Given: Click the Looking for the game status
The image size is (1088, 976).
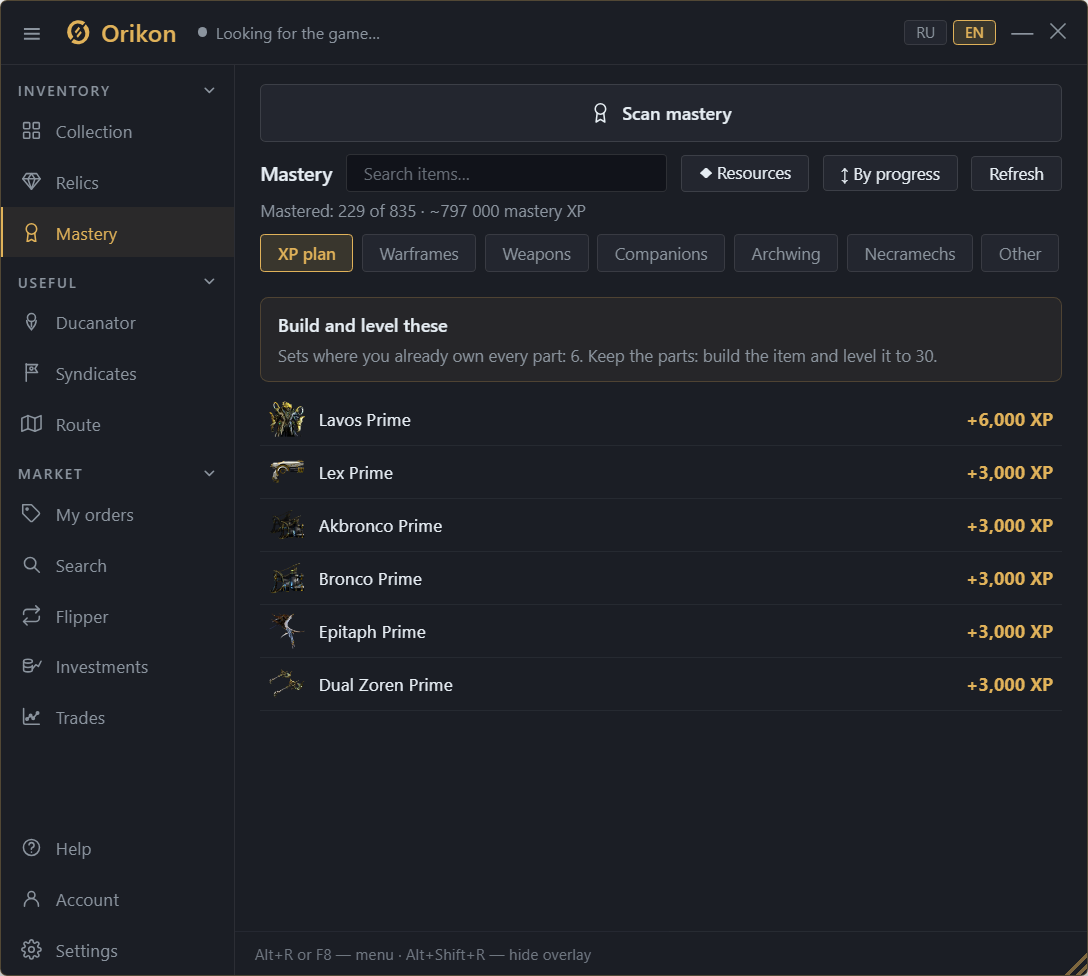Looking at the screenshot, I should (x=298, y=33).
